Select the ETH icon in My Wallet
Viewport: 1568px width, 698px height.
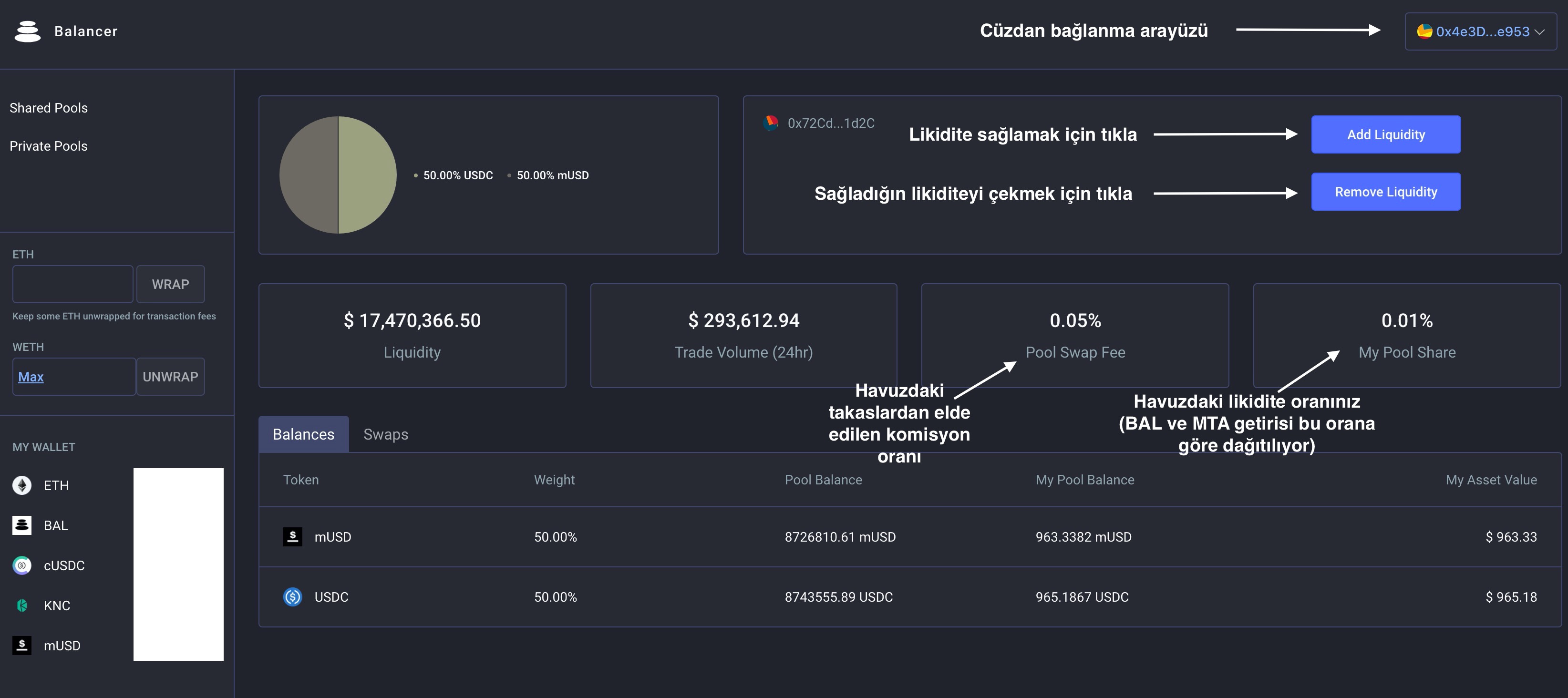pyautogui.click(x=22, y=485)
